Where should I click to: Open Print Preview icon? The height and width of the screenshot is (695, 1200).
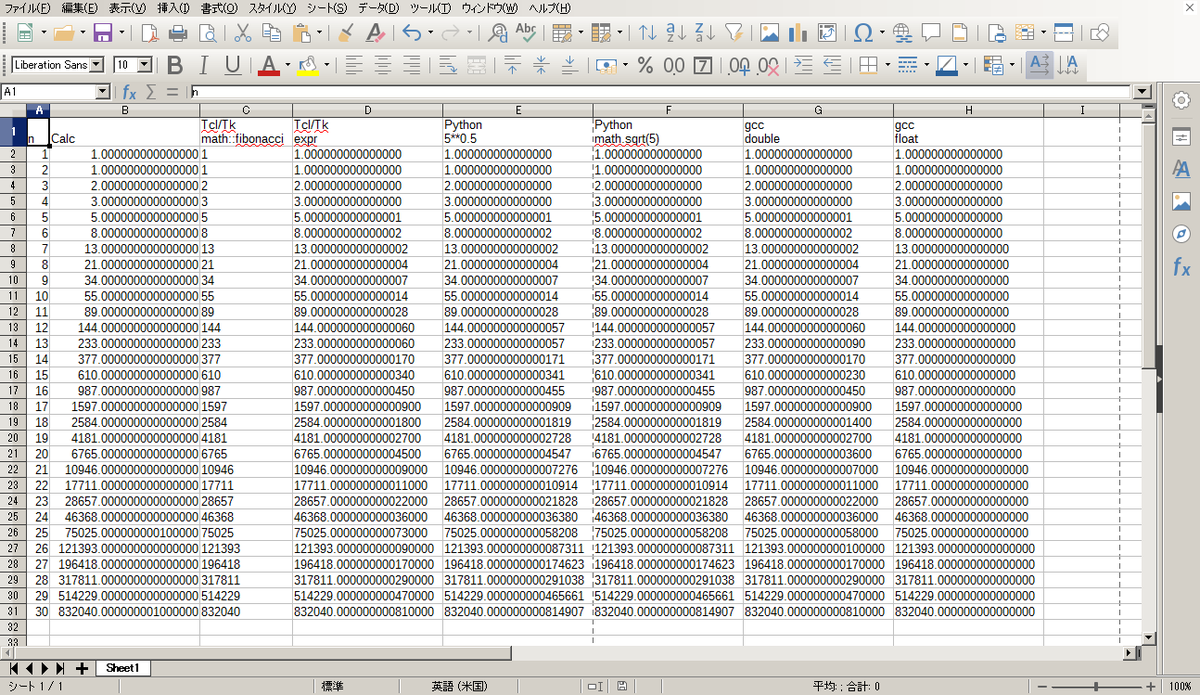click(x=207, y=33)
